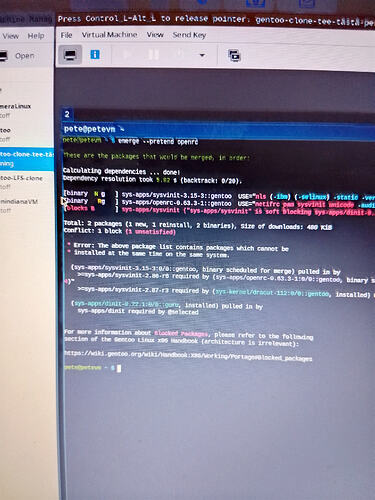Click the Shut Down power icon
375x500 pixels.
click(x=180, y=54)
